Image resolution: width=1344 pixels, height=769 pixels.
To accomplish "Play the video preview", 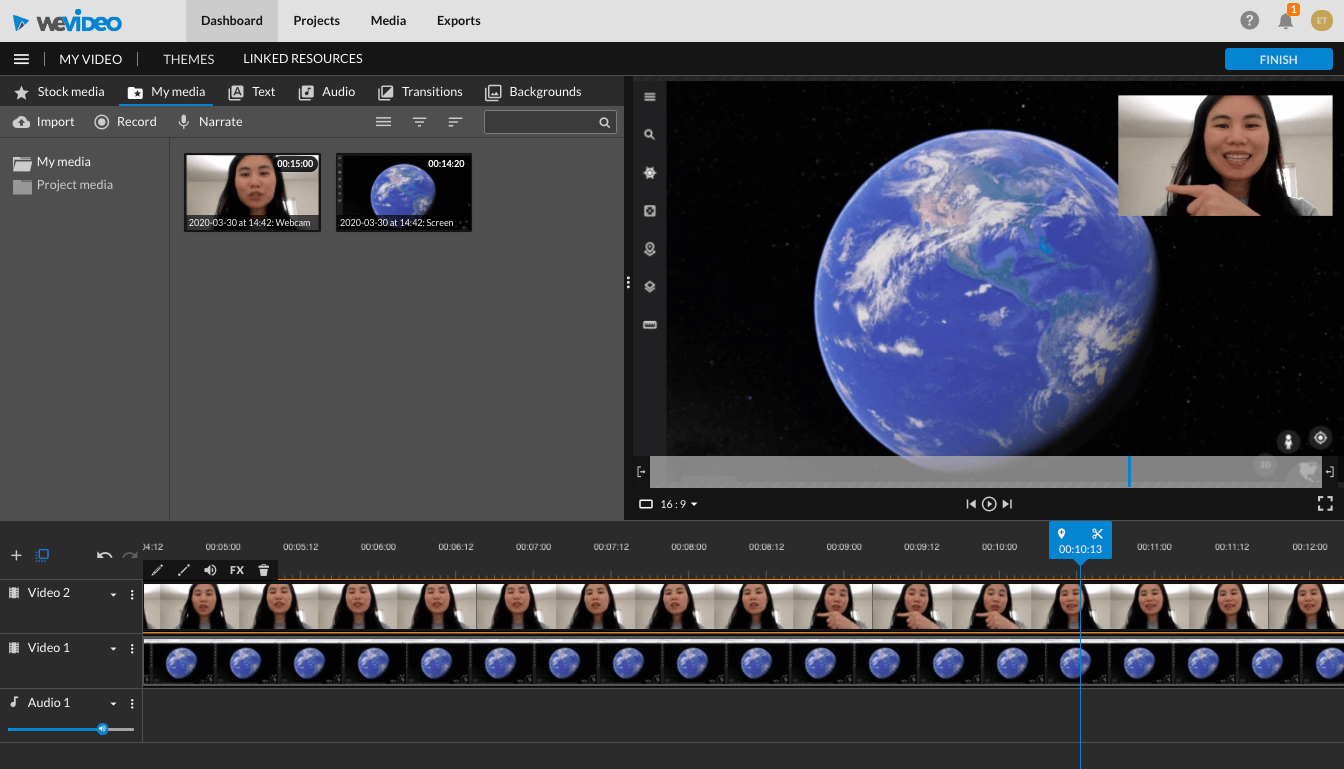I will [989, 504].
